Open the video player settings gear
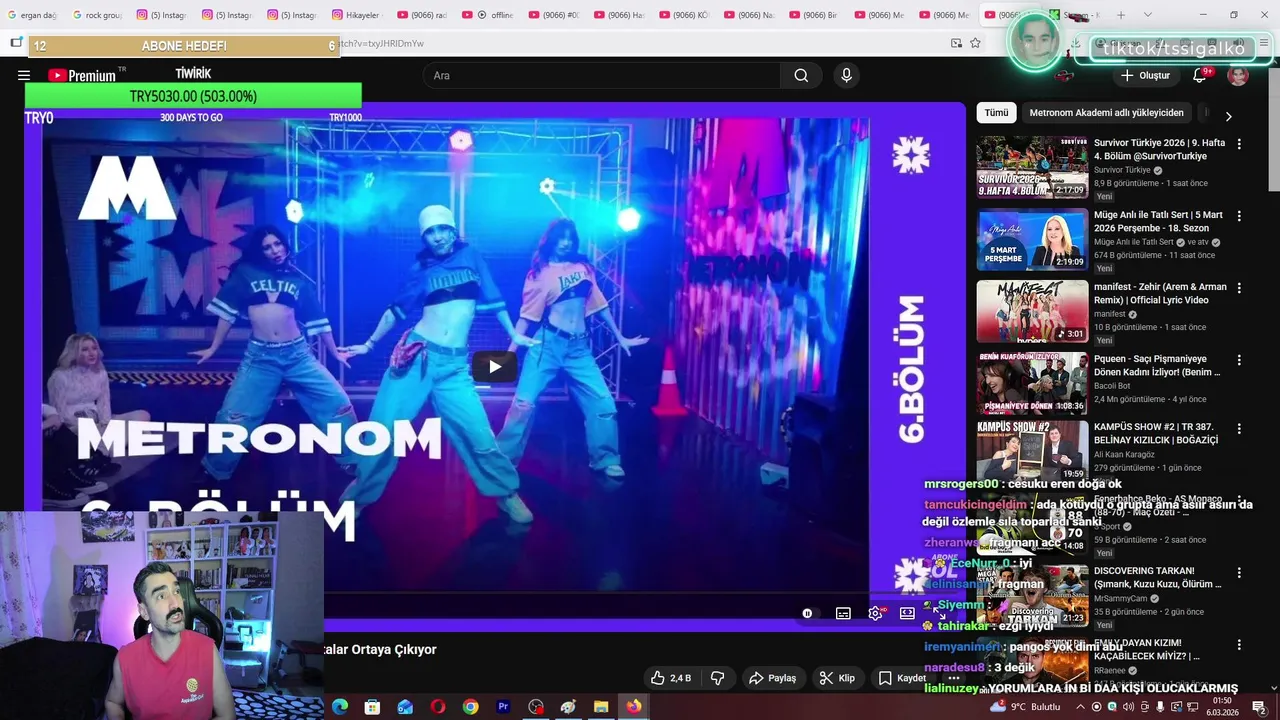This screenshot has width=1280, height=720. [x=875, y=613]
